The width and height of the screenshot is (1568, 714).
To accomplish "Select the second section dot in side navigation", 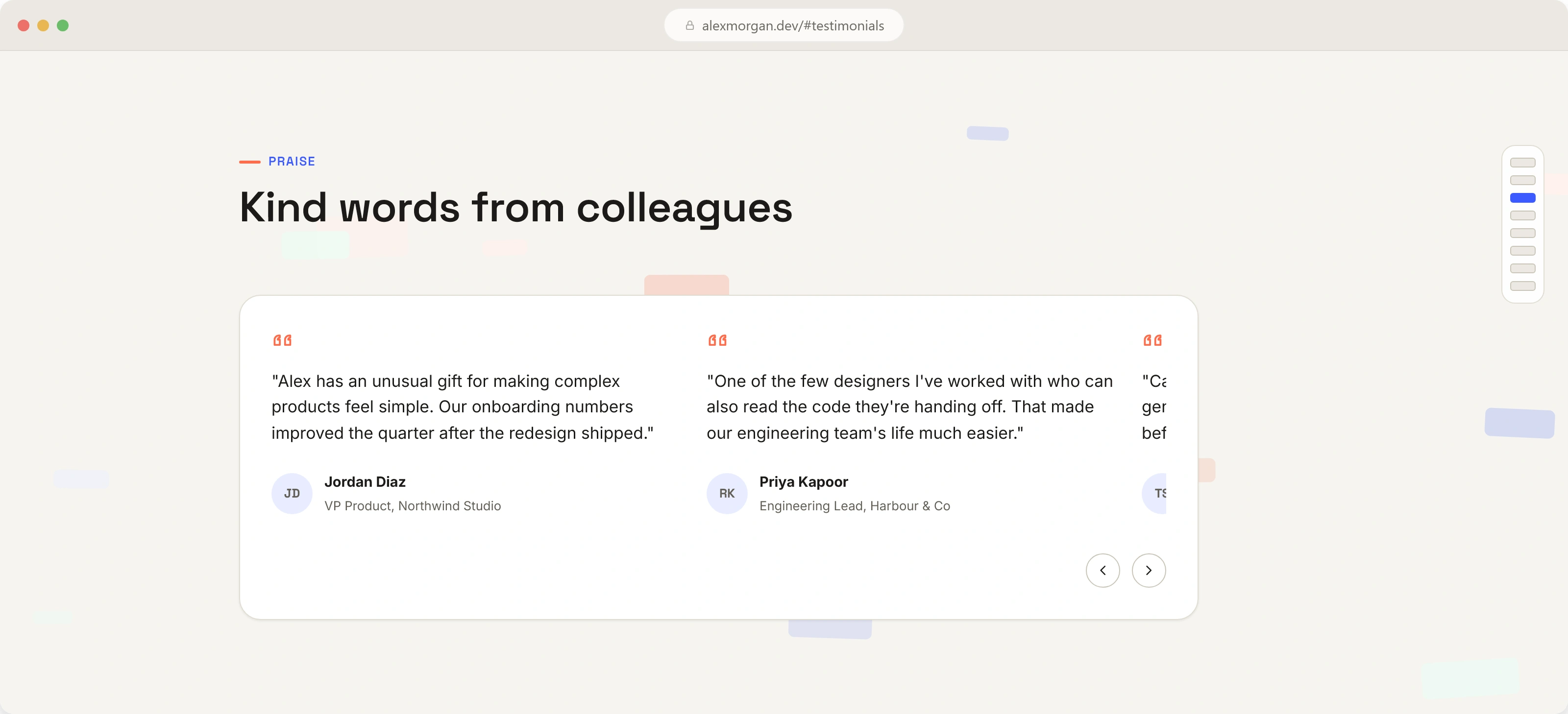I will tap(1522, 180).
